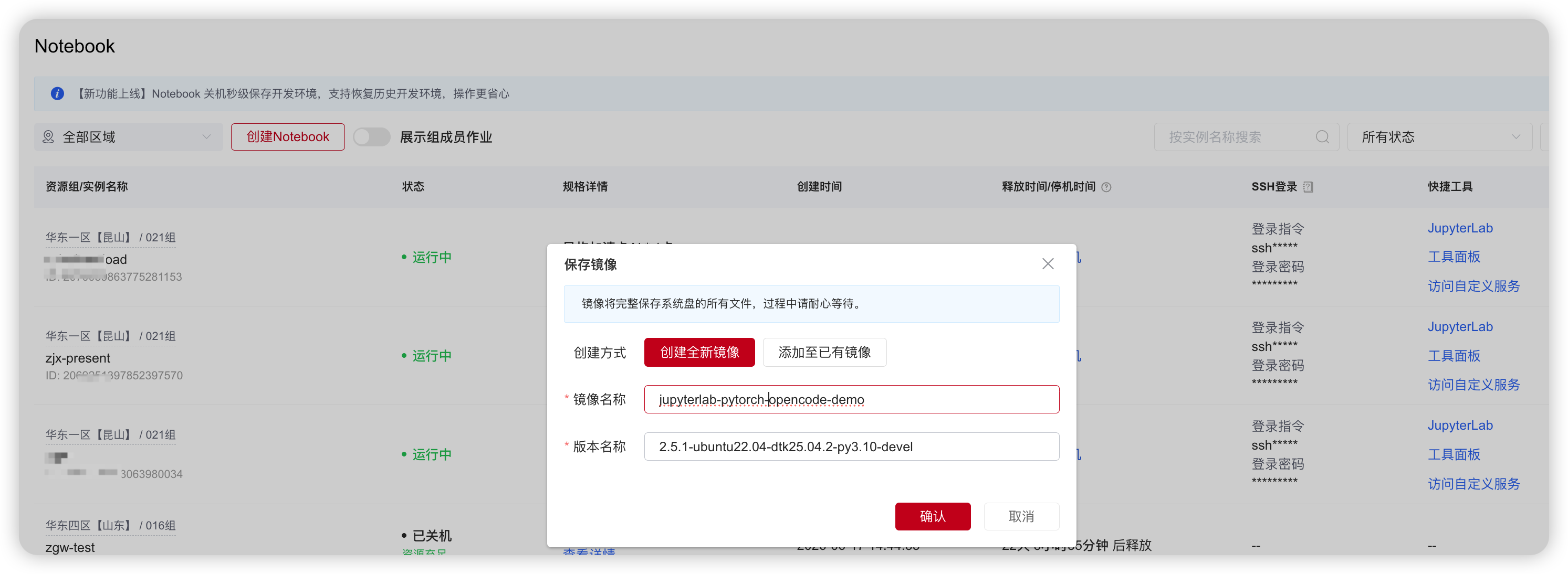Open 工具面板 for the first instance row
Viewport: 1568px width, 574px height.
[x=1454, y=257]
